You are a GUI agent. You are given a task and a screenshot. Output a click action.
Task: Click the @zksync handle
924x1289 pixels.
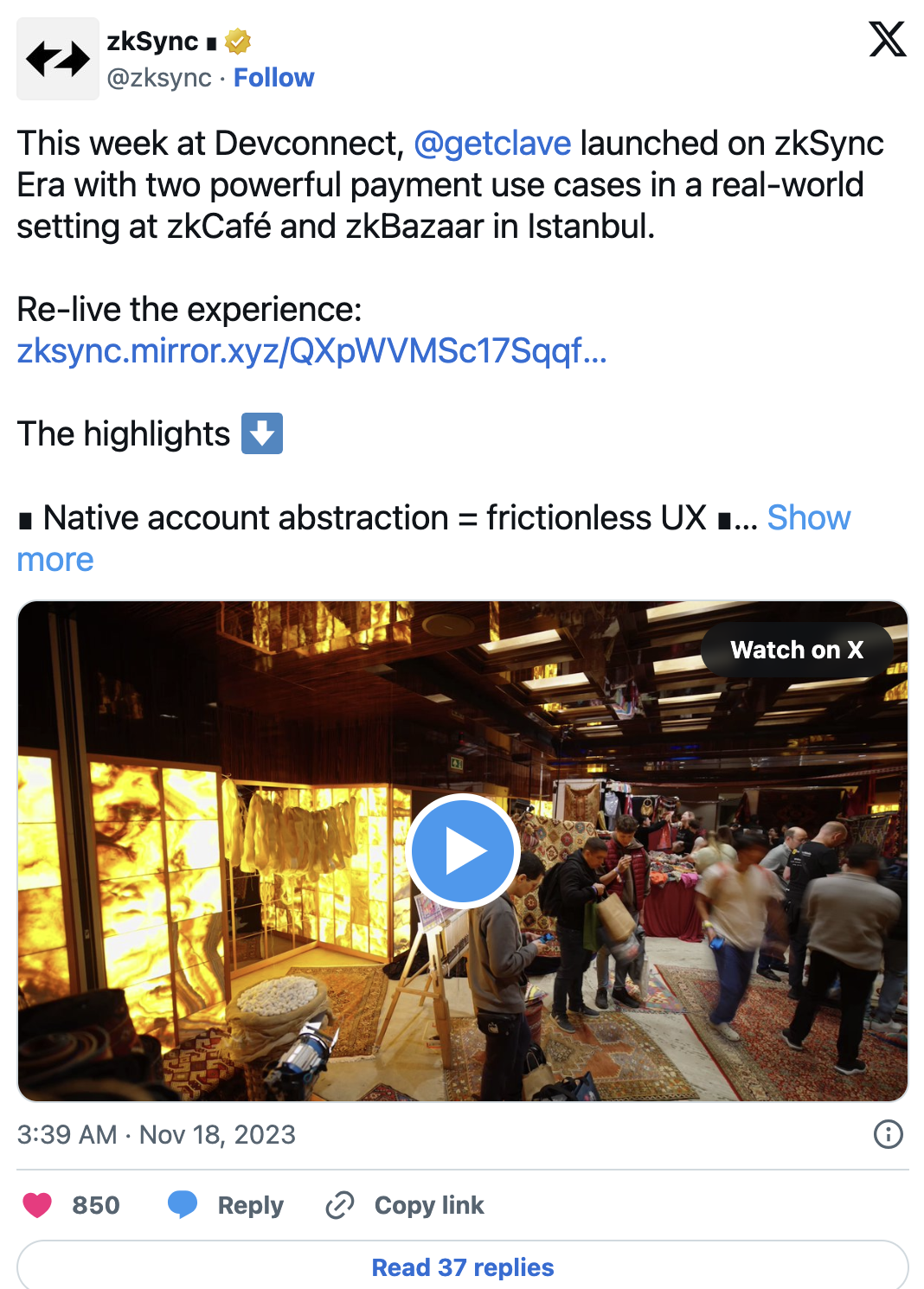tap(159, 78)
